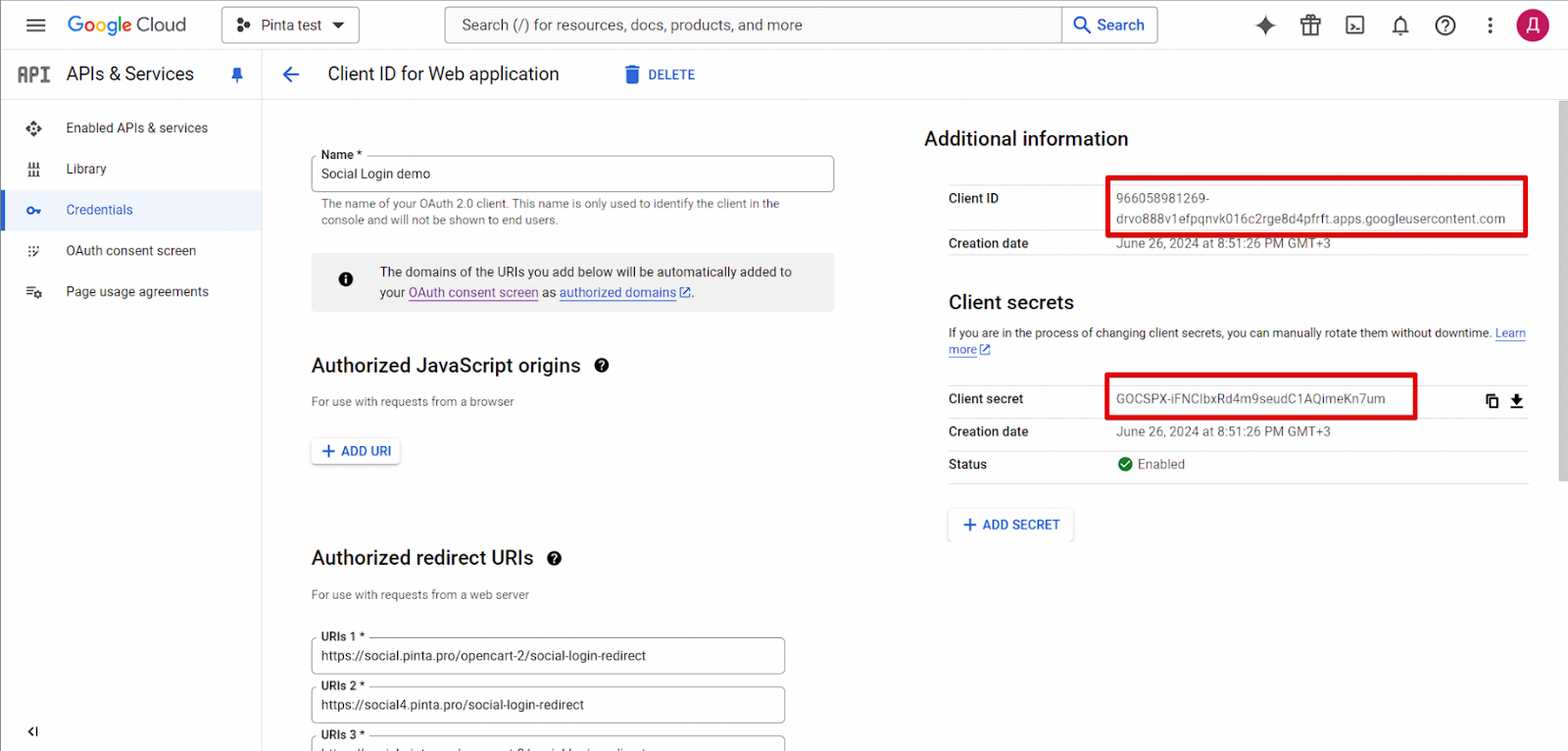The width and height of the screenshot is (1568, 751).
Task: Open notifications bell
Action: (1400, 25)
